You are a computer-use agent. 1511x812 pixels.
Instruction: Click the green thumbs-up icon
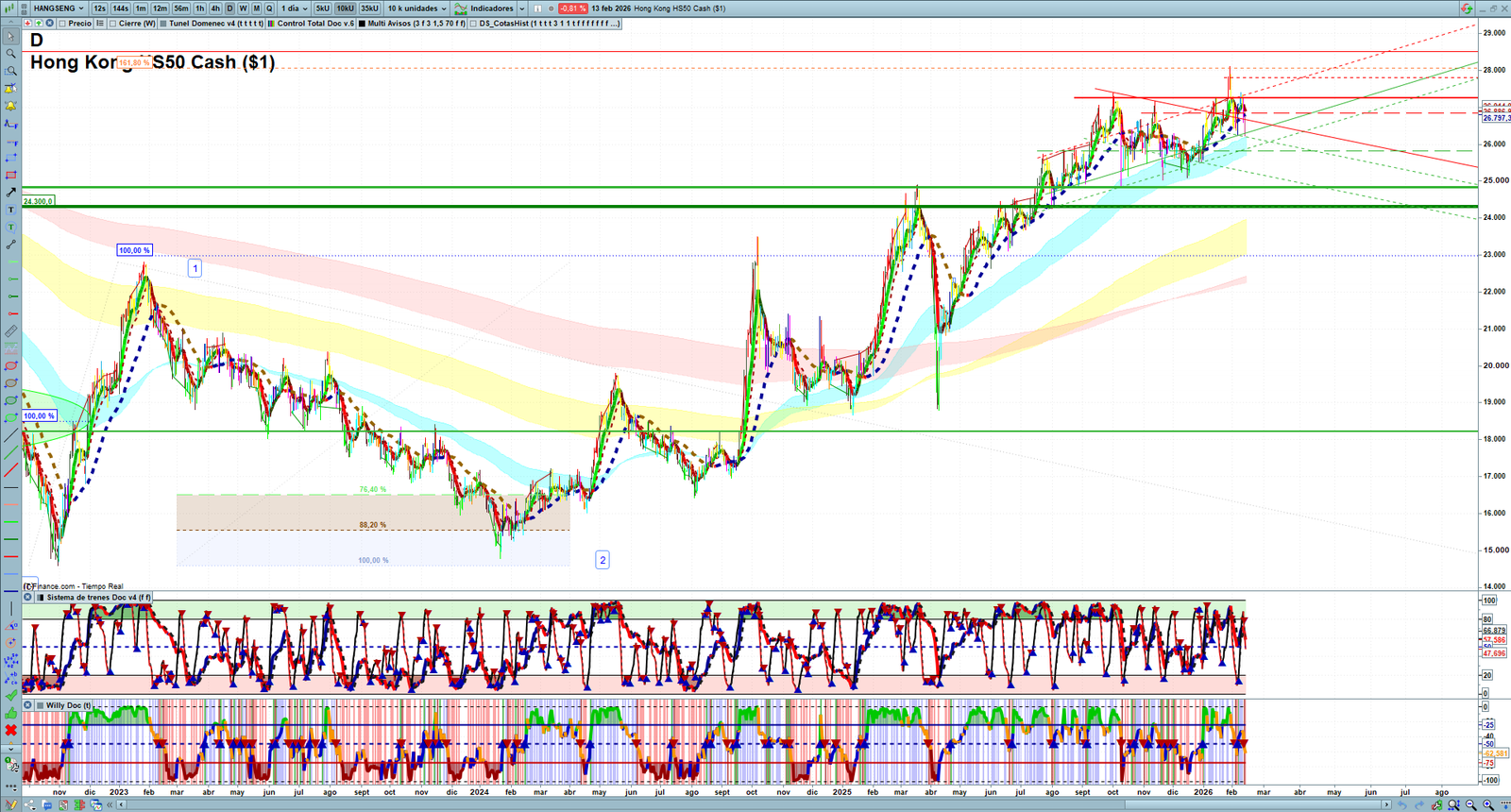11,713
